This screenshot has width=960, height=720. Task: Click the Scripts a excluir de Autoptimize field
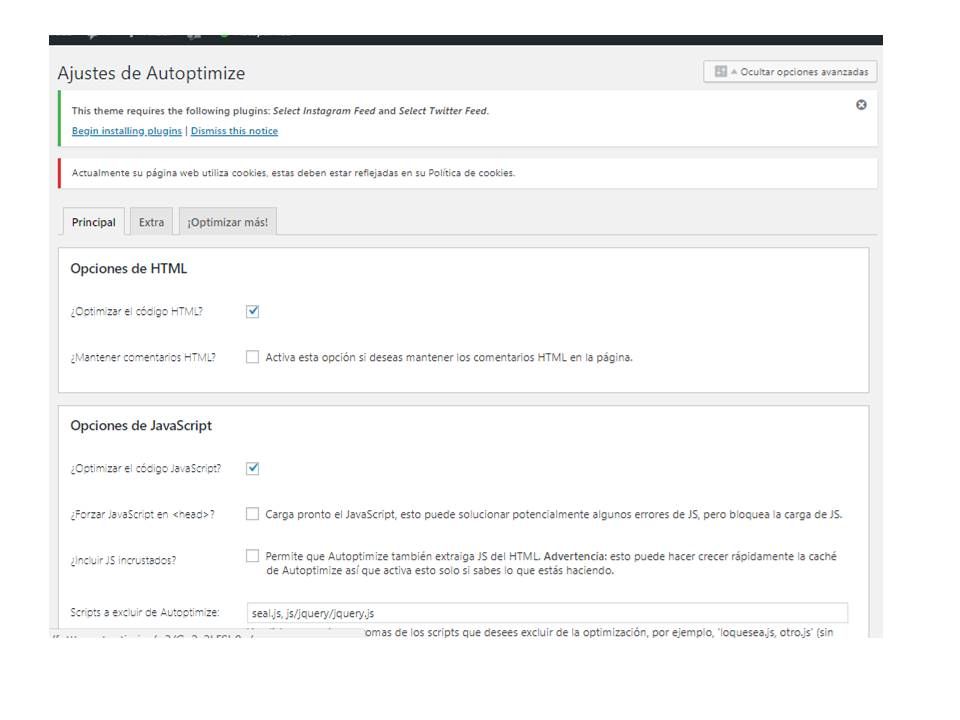pyautogui.click(x=547, y=613)
